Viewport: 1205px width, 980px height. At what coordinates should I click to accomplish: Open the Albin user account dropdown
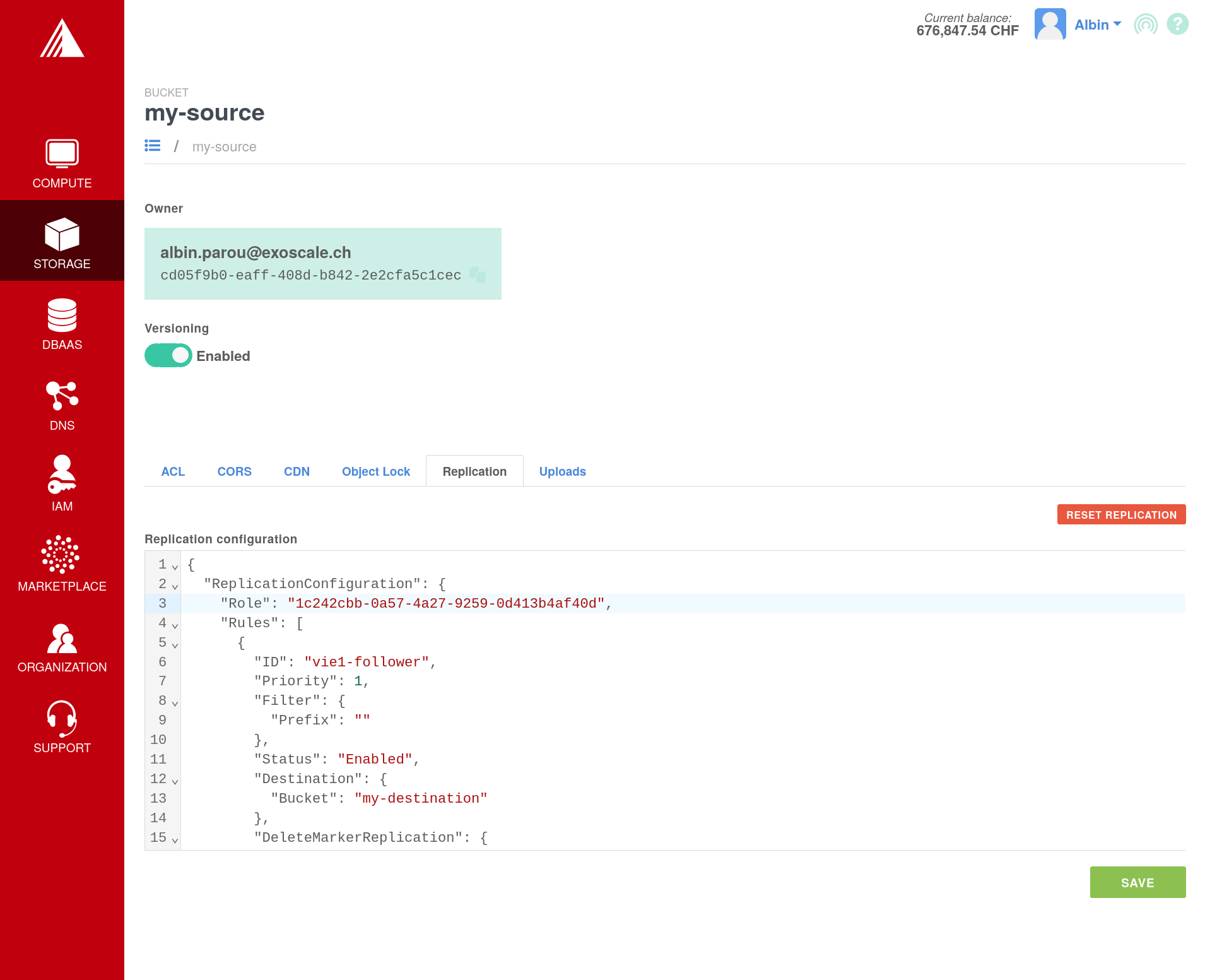tap(1097, 25)
